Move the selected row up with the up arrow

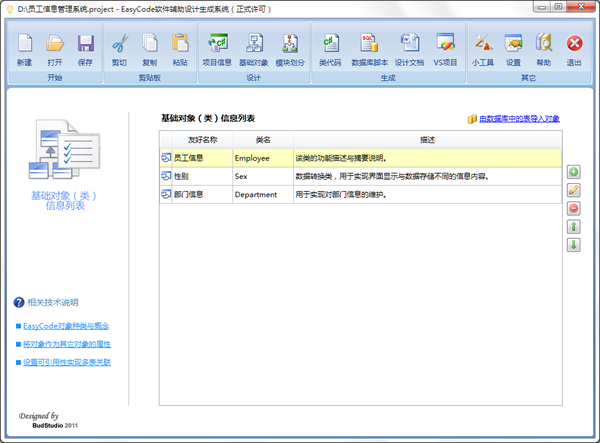pyautogui.click(x=573, y=226)
